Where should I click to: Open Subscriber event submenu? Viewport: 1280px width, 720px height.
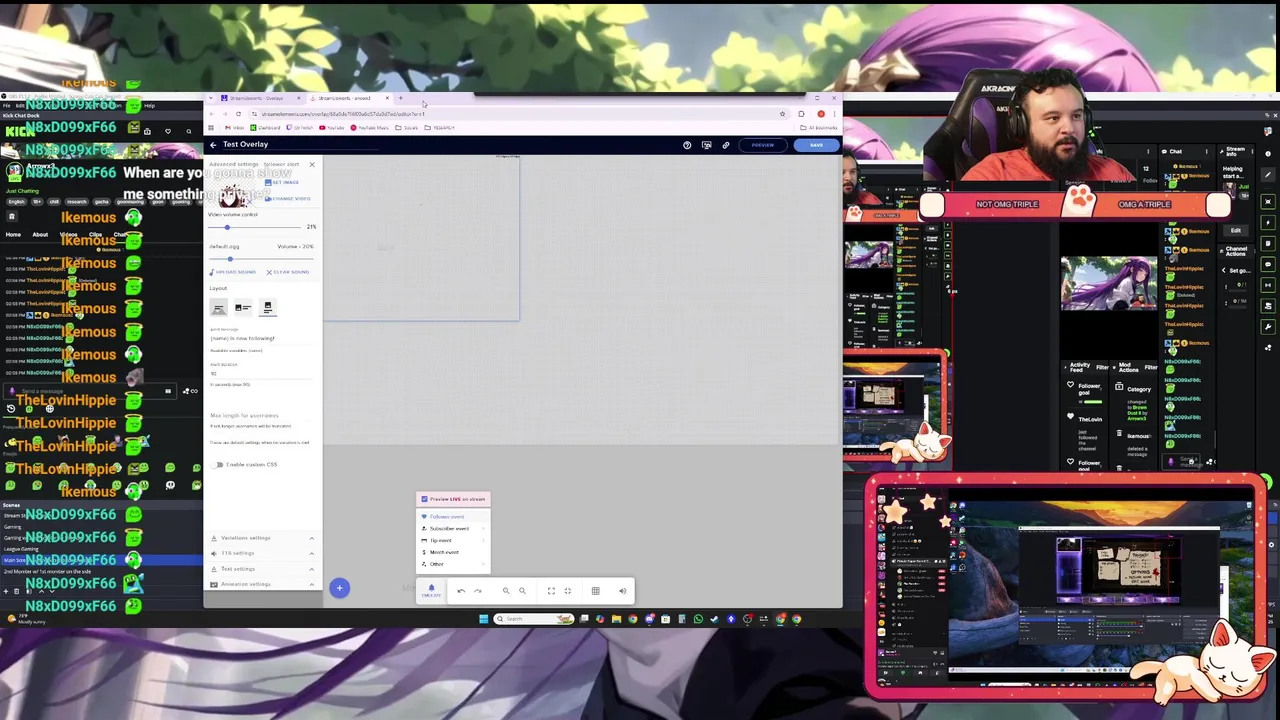tap(453, 528)
